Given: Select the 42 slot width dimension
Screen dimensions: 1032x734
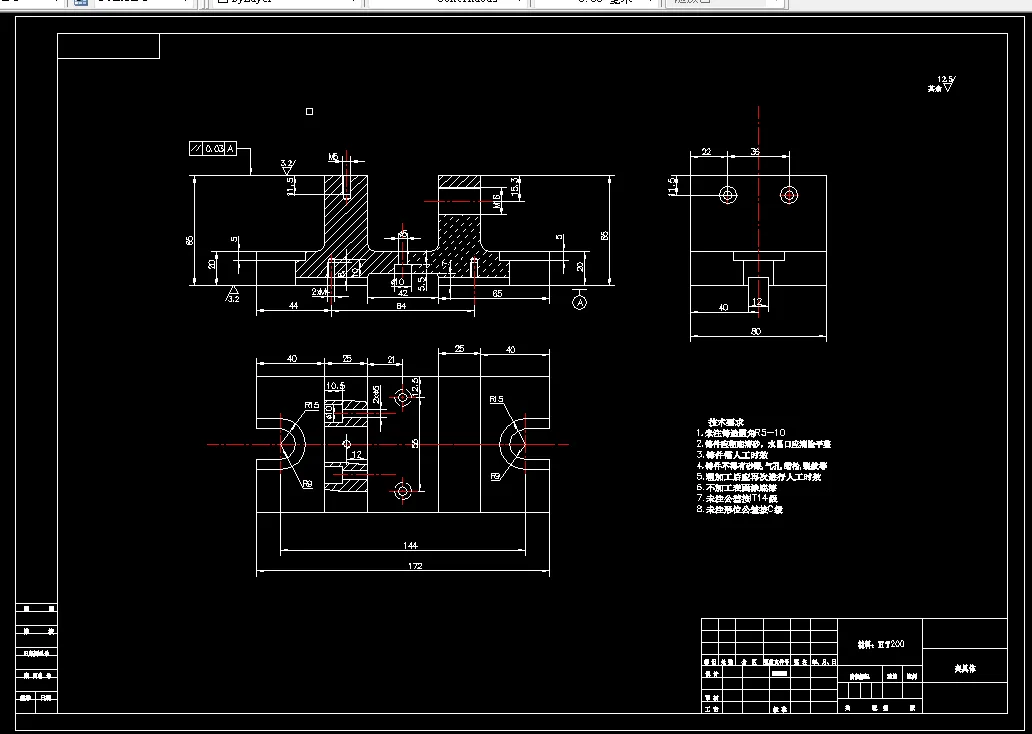Looking at the screenshot, I should pyautogui.click(x=402, y=294).
